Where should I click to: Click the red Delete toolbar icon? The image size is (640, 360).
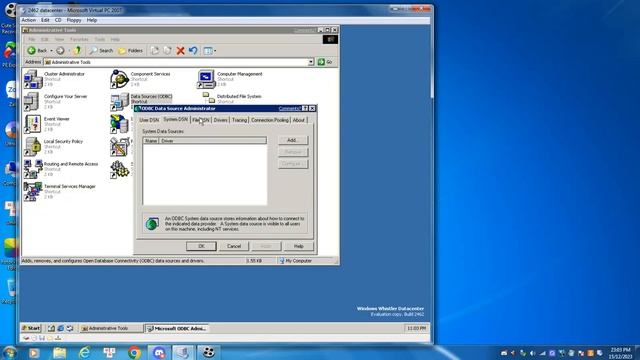[180, 51]
